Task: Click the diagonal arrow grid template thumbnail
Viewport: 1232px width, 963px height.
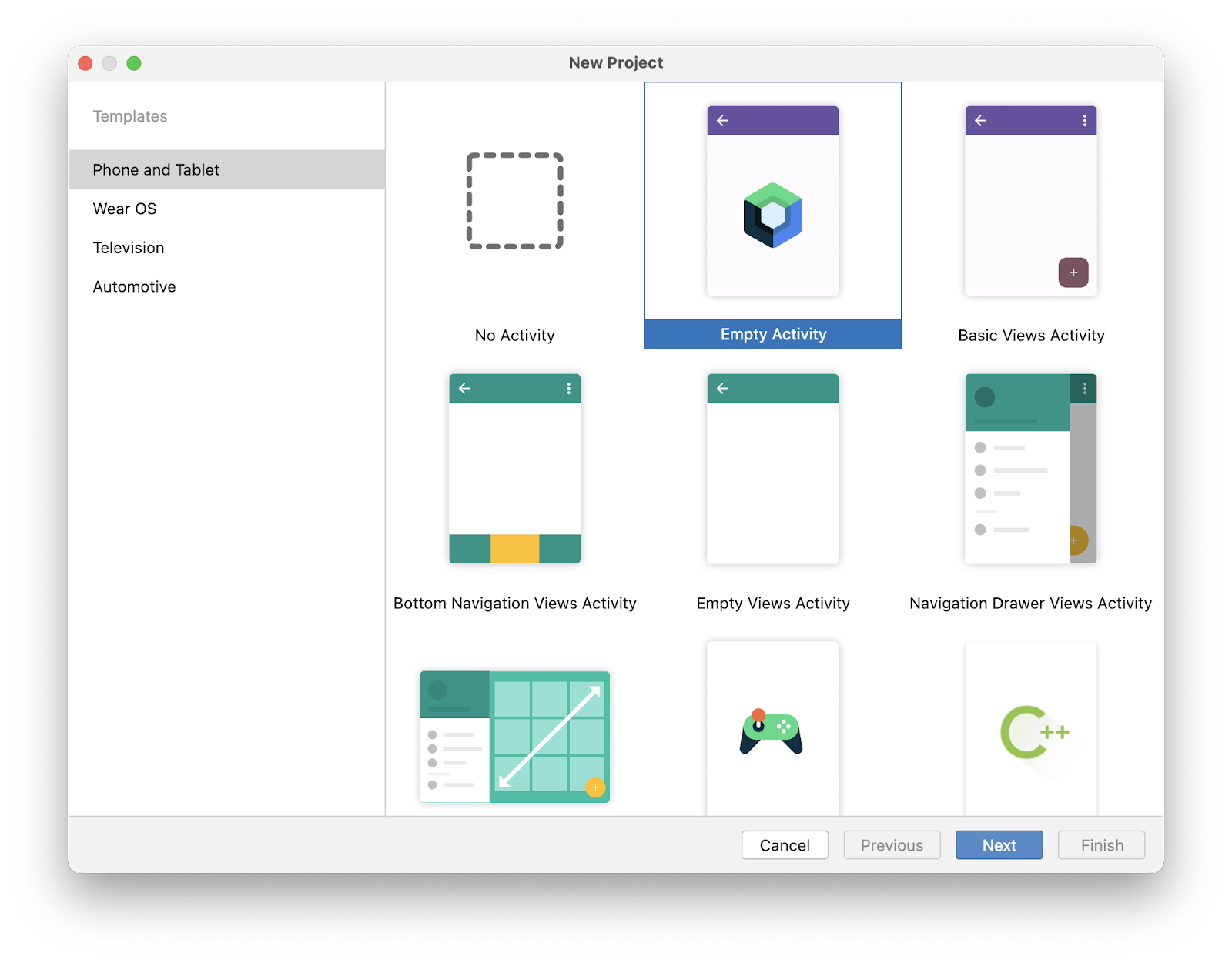Action: (514, 735)
